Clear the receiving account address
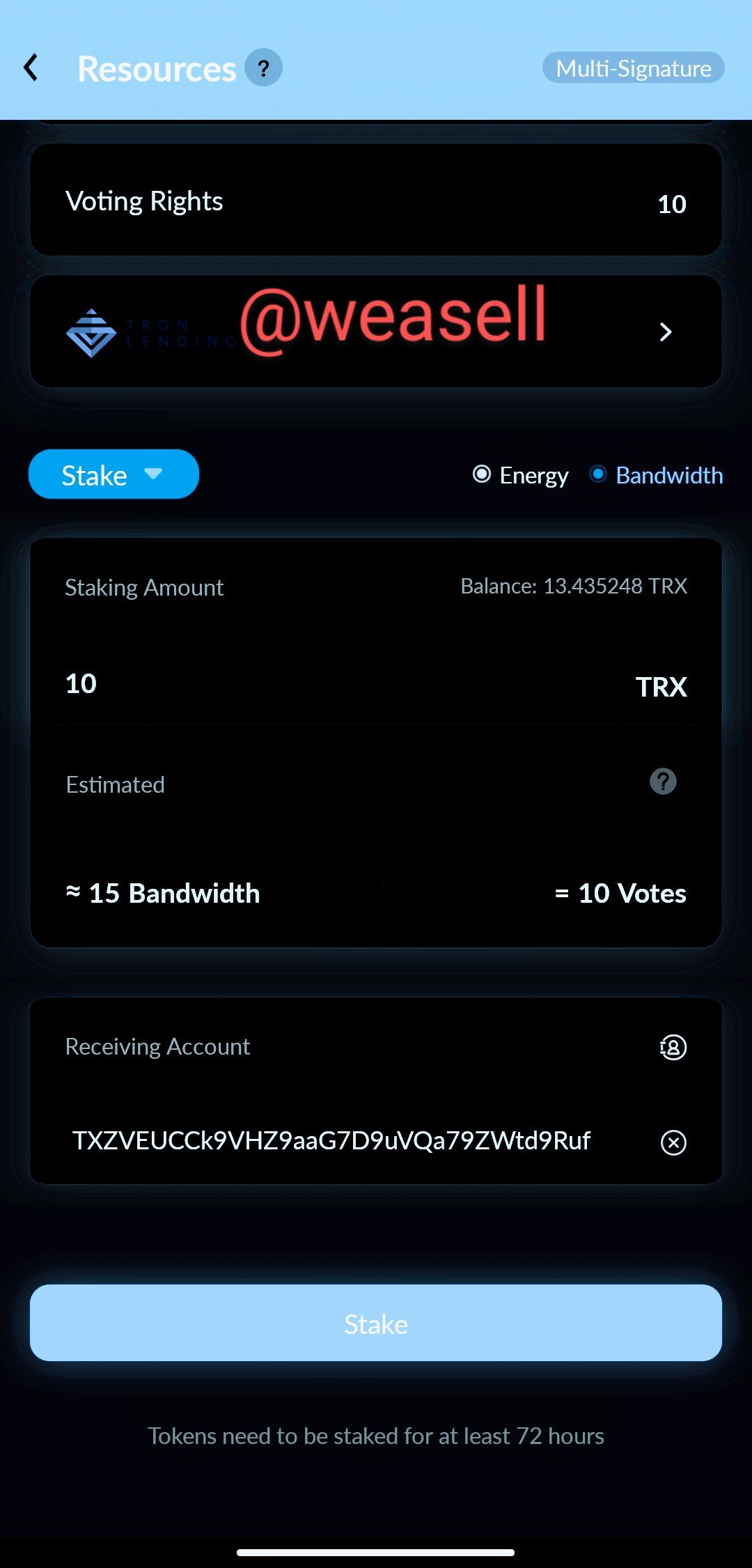The width and height of the screenshot is (752, 1568). click(673, 1142)
